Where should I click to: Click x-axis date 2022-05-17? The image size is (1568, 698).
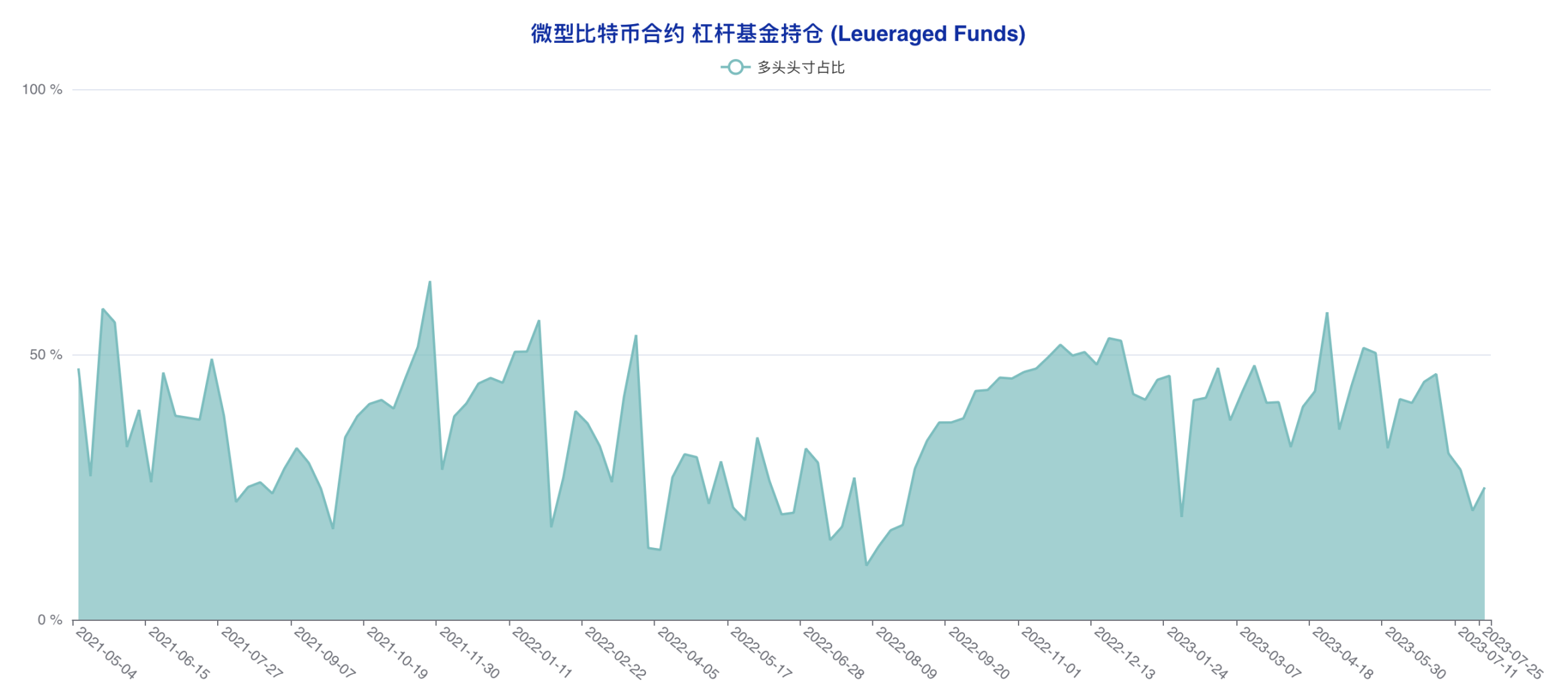[x=761, y=653]
